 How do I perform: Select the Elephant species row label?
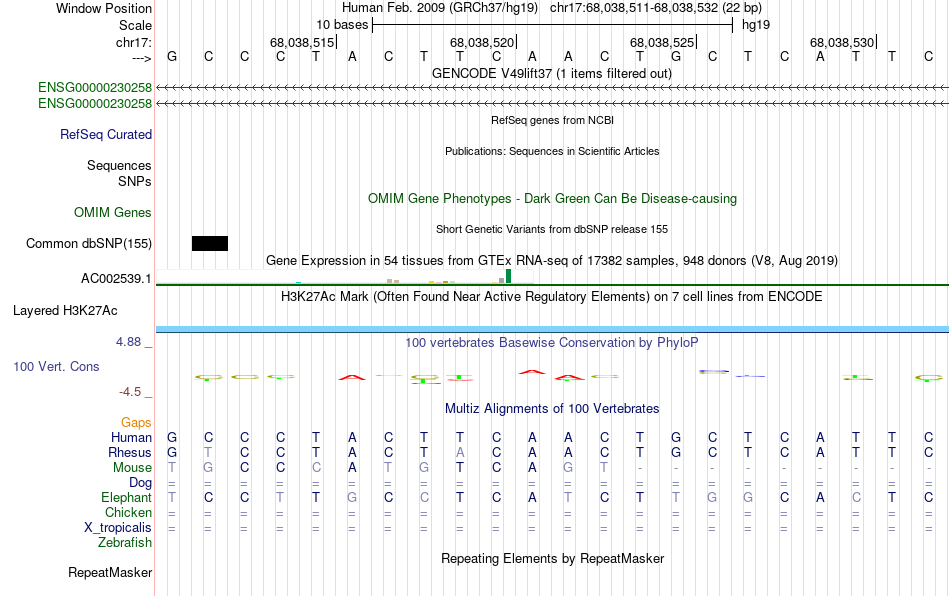point(127,497)
